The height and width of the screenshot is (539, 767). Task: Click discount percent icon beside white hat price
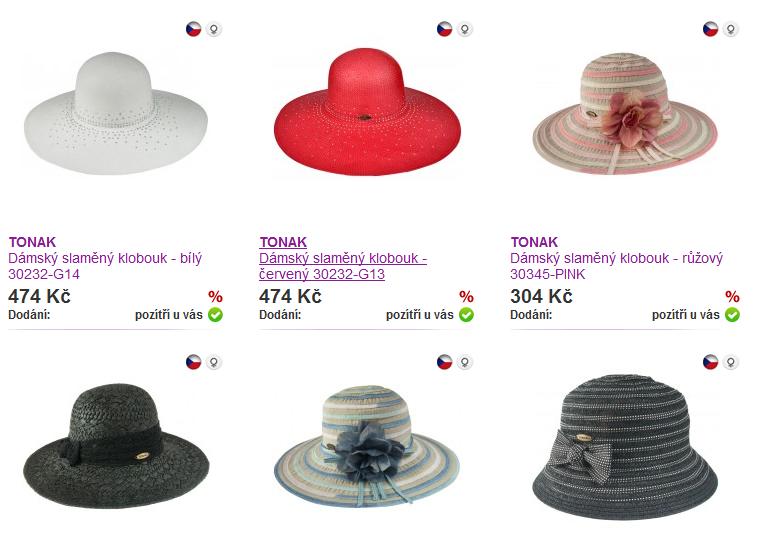(x=215, y=296)
